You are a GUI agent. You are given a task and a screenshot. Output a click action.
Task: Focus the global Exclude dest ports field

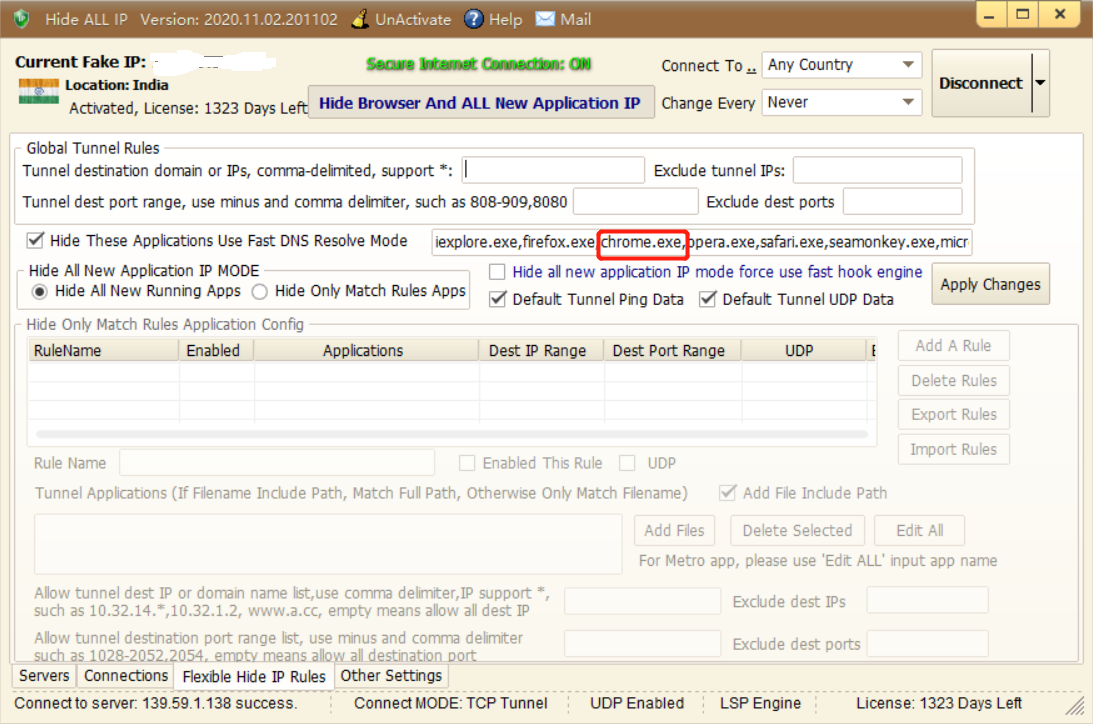click(903, 201)
